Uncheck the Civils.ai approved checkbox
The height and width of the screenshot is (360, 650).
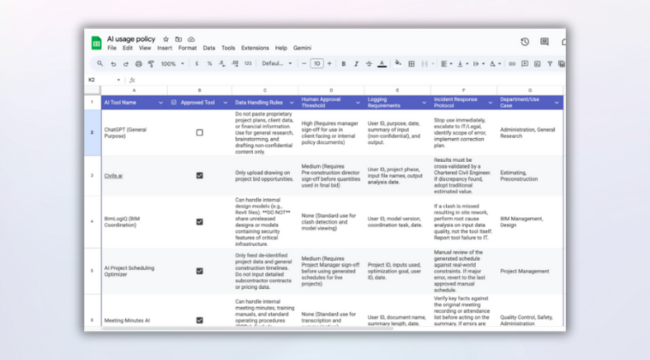199,175
